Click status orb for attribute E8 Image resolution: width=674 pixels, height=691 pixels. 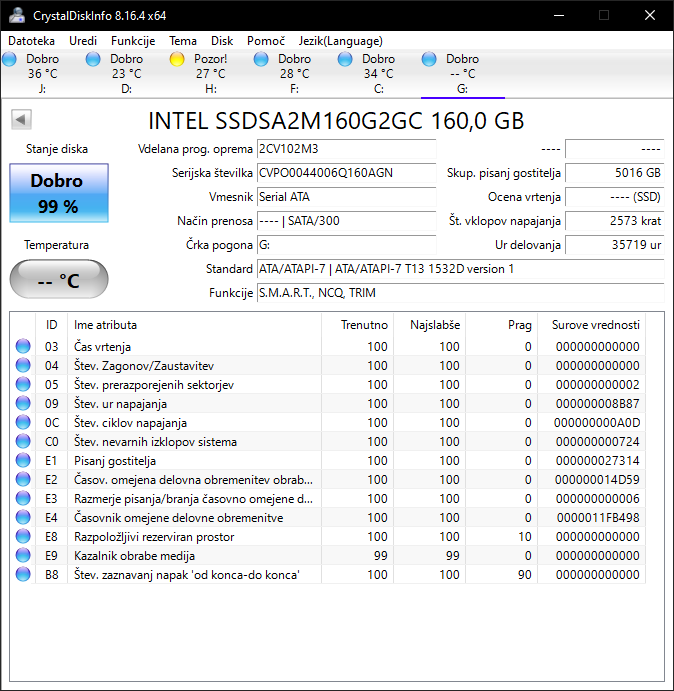click(23, 536)
